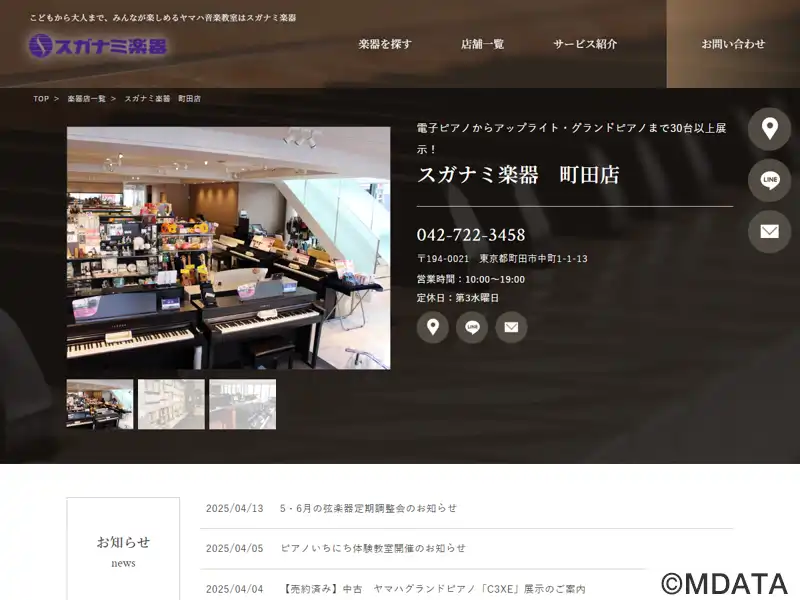
Task: Click the main piano showroom photo
Action: coord(229,248)
